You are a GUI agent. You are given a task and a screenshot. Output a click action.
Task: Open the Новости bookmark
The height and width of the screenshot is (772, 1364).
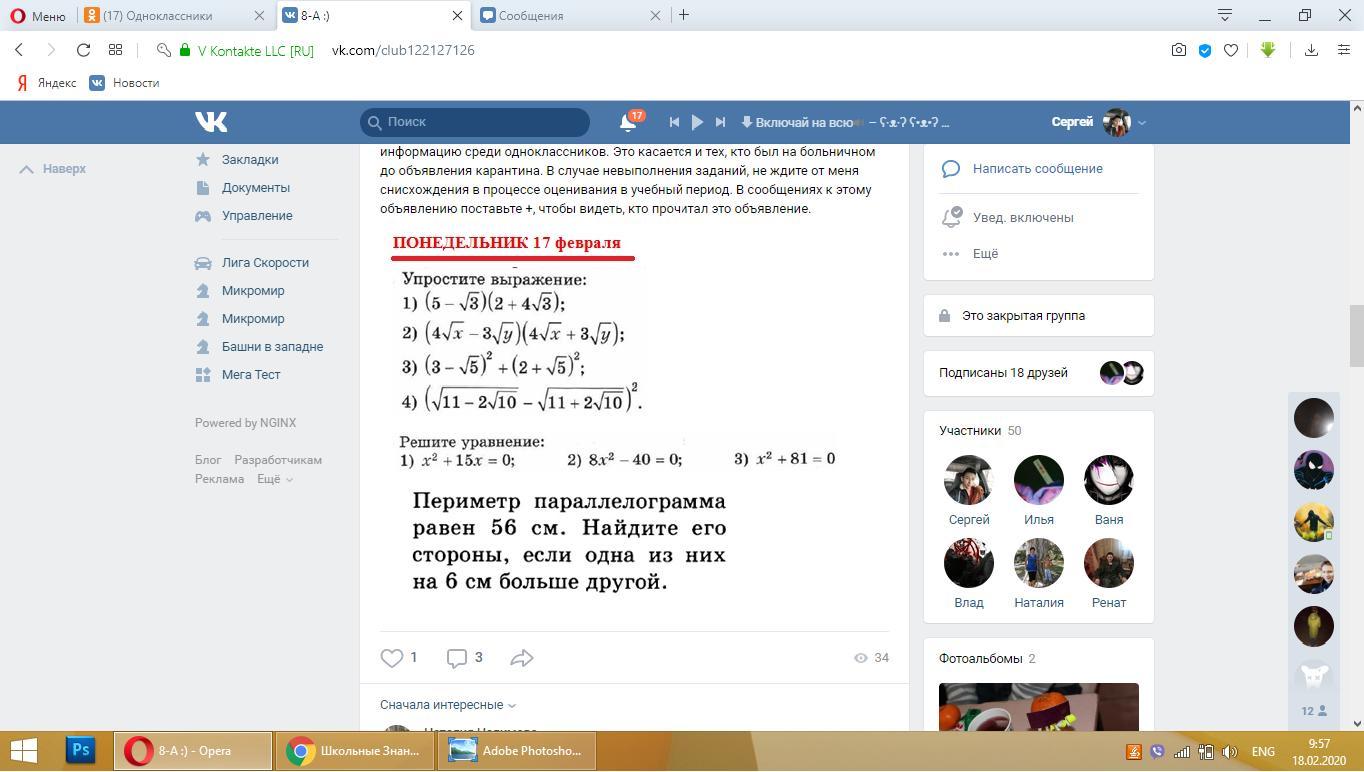[x=124, y=83]
